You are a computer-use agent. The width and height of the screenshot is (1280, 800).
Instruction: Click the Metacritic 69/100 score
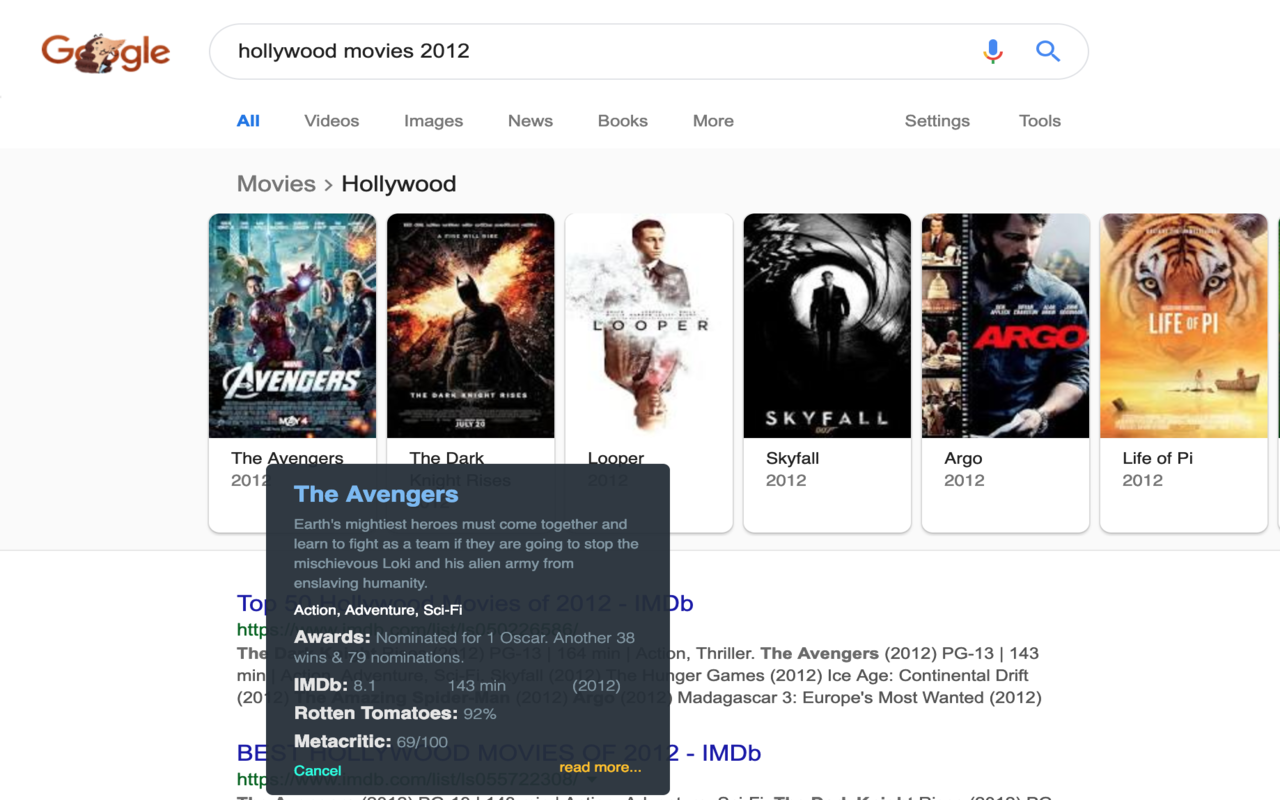(x=371, y=741)
